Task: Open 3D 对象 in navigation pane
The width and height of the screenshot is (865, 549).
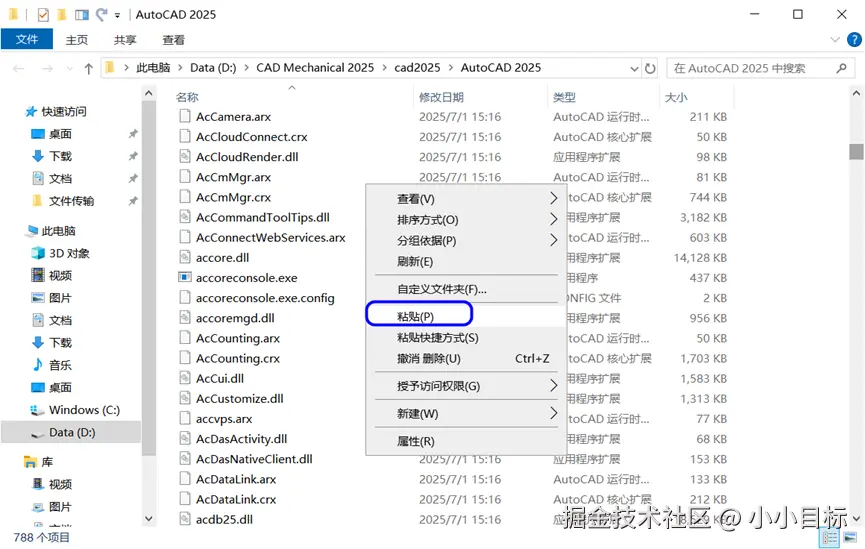Action: pyautogui.click(x=69, y=253)
